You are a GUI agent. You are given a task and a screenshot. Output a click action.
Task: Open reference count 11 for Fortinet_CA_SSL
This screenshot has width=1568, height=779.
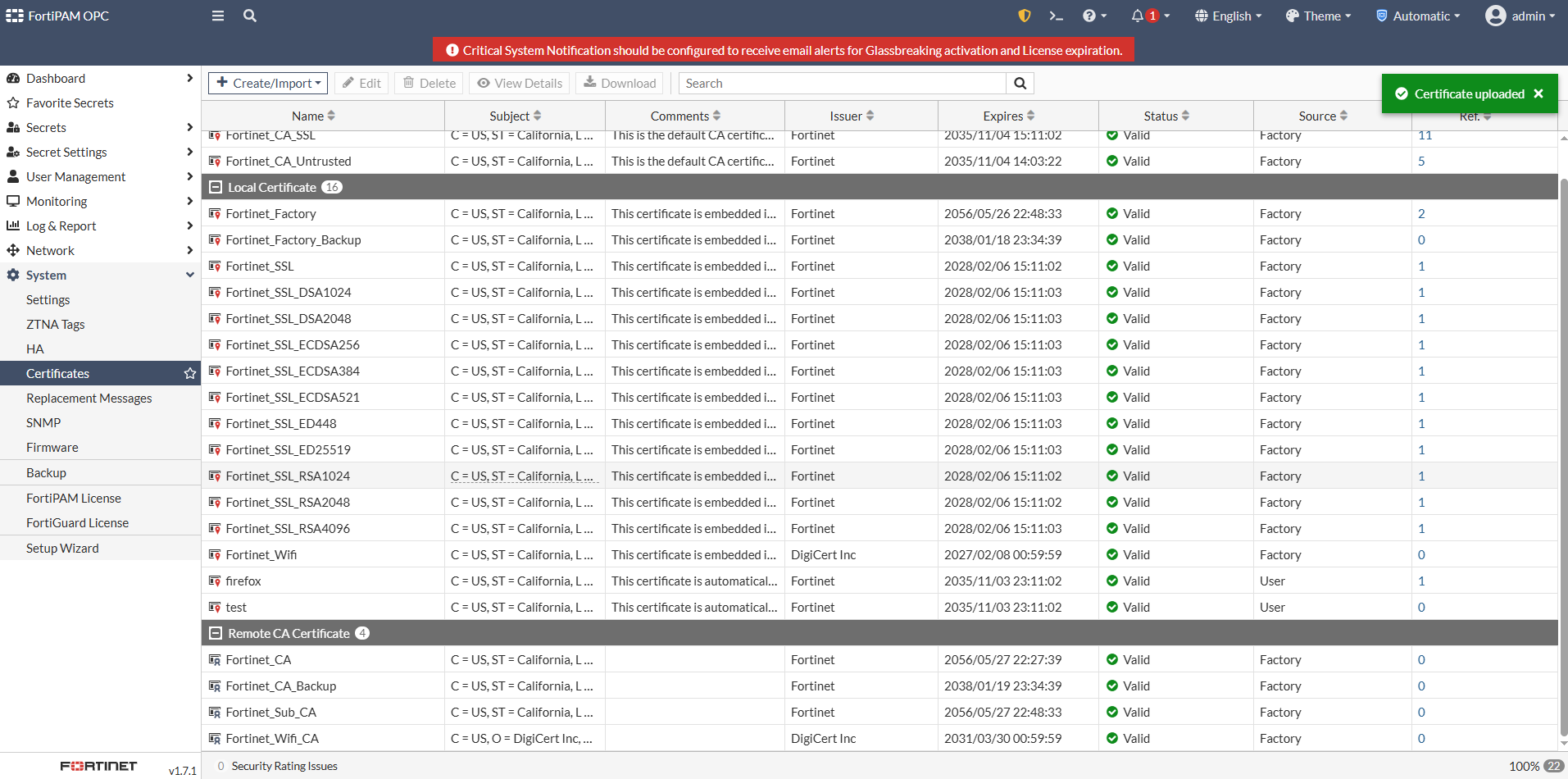(1425, 135)
